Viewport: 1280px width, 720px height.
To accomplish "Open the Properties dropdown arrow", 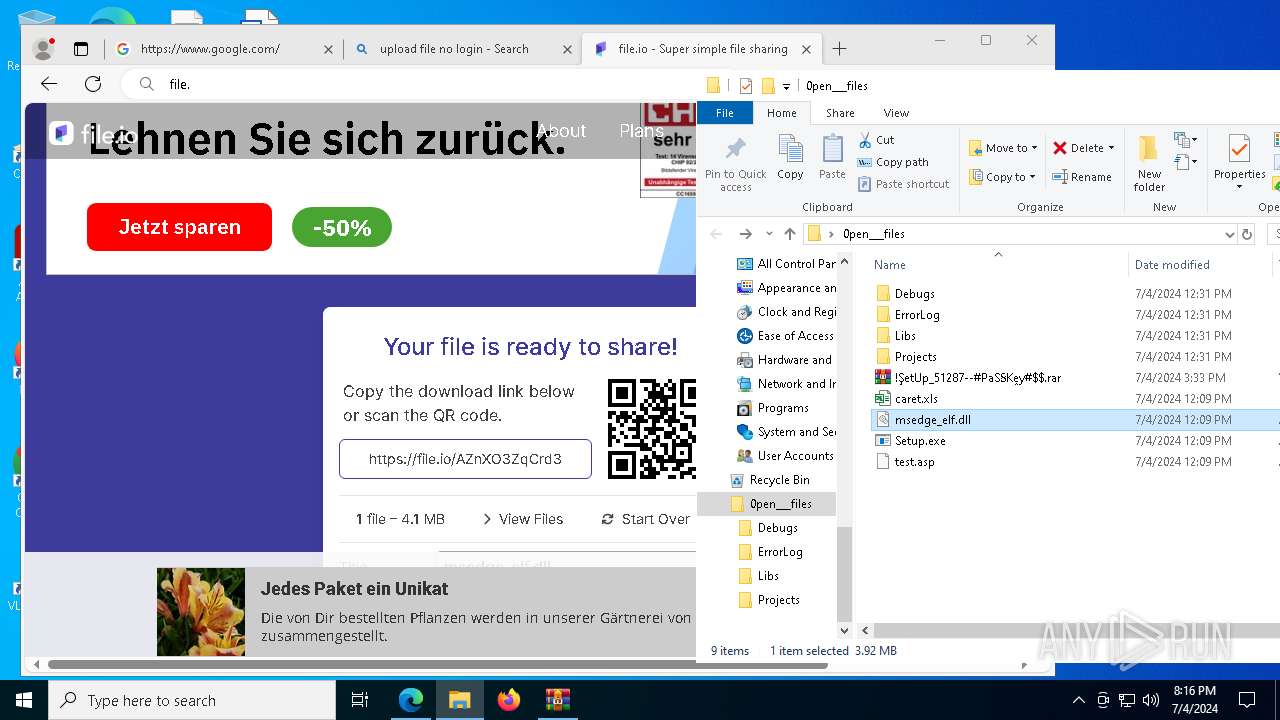I will tap(1239, 186).
